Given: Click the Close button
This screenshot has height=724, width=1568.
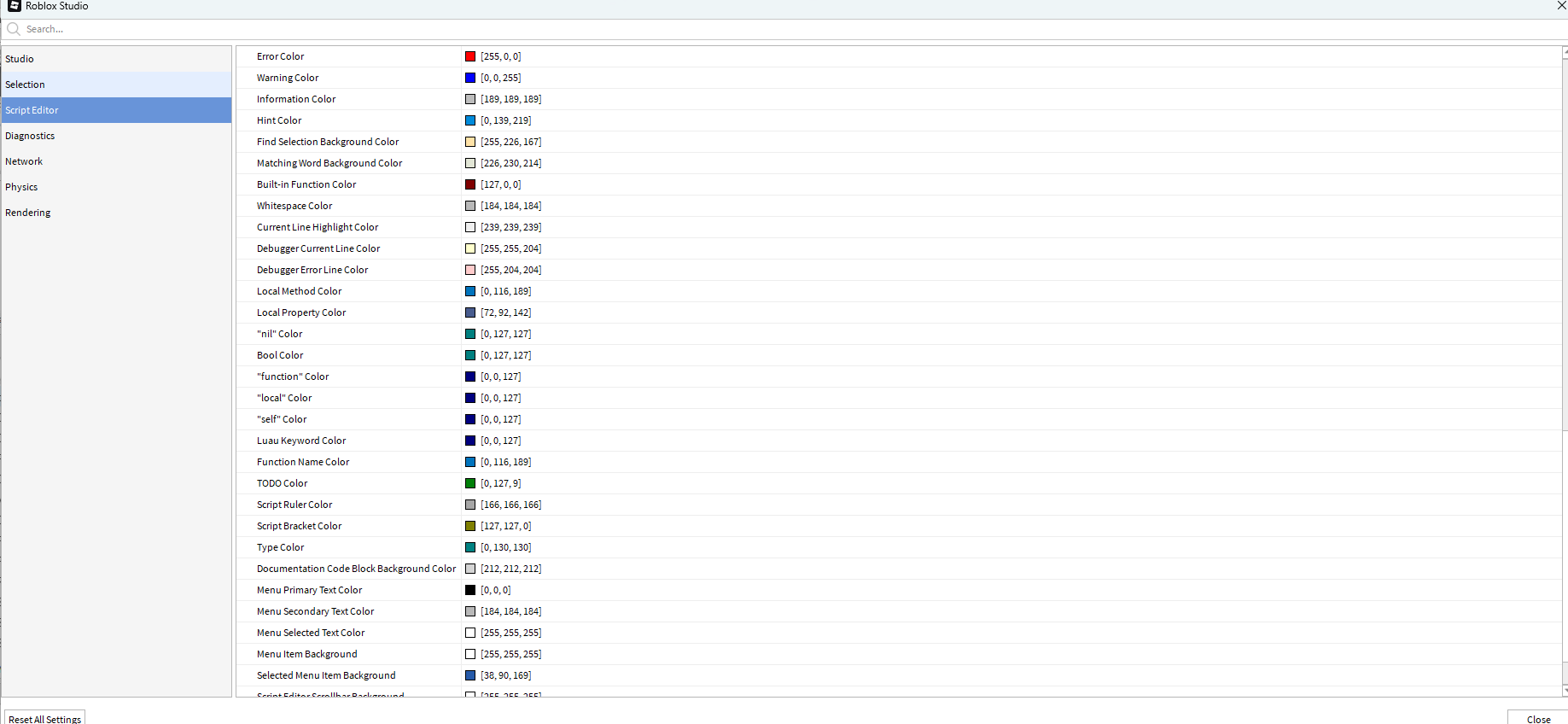Looking at the screenshot, I should (1538, 718).
